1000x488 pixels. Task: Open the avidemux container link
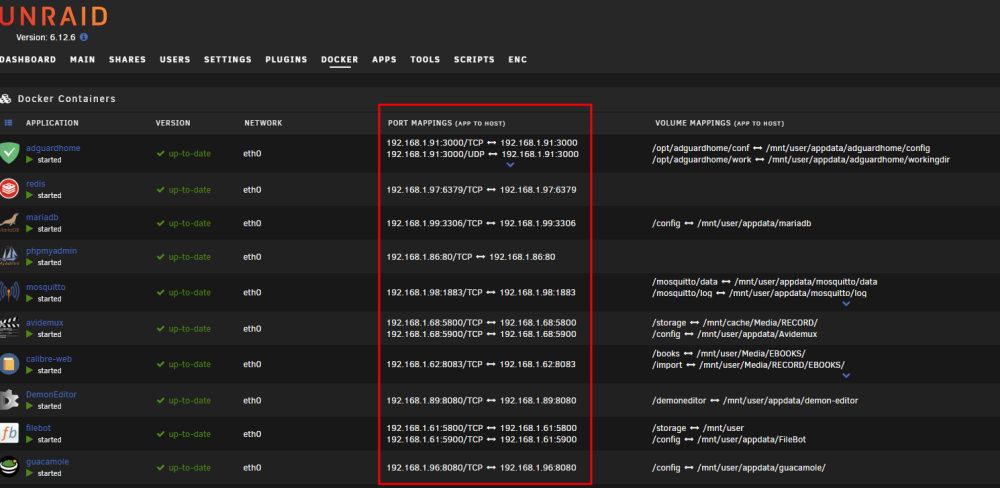(x=45, y=323)
